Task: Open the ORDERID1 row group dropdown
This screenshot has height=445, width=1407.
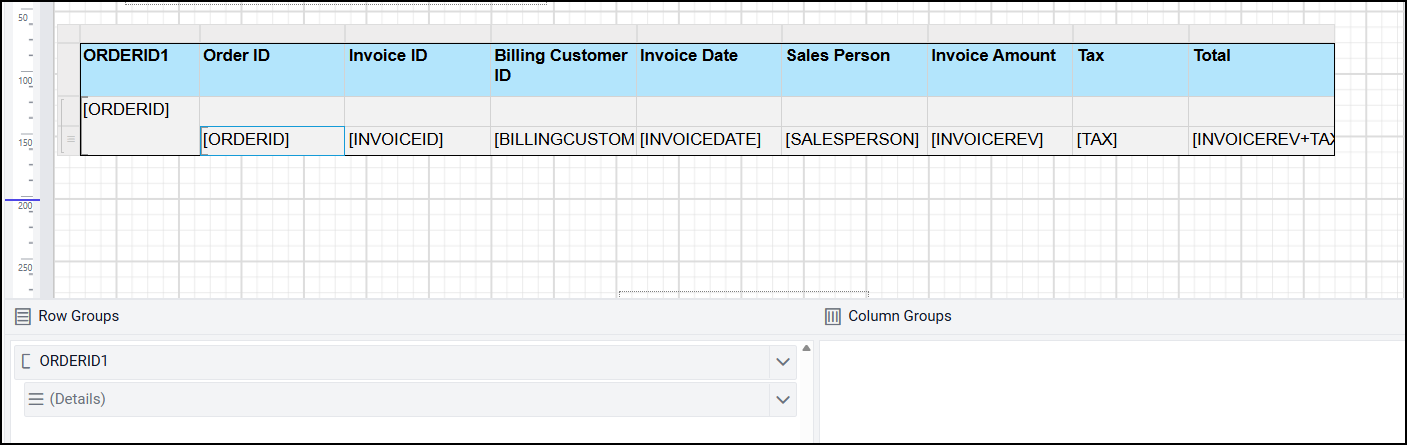Action: 783,362
